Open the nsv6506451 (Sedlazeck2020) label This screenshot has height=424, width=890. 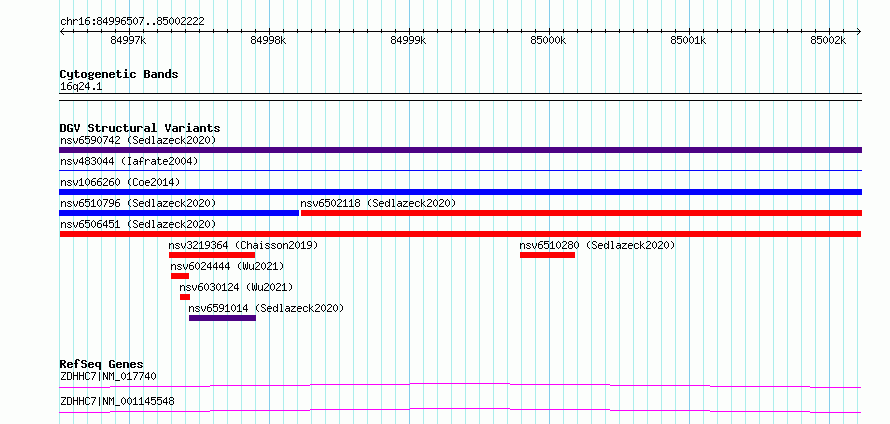(138, 224)
